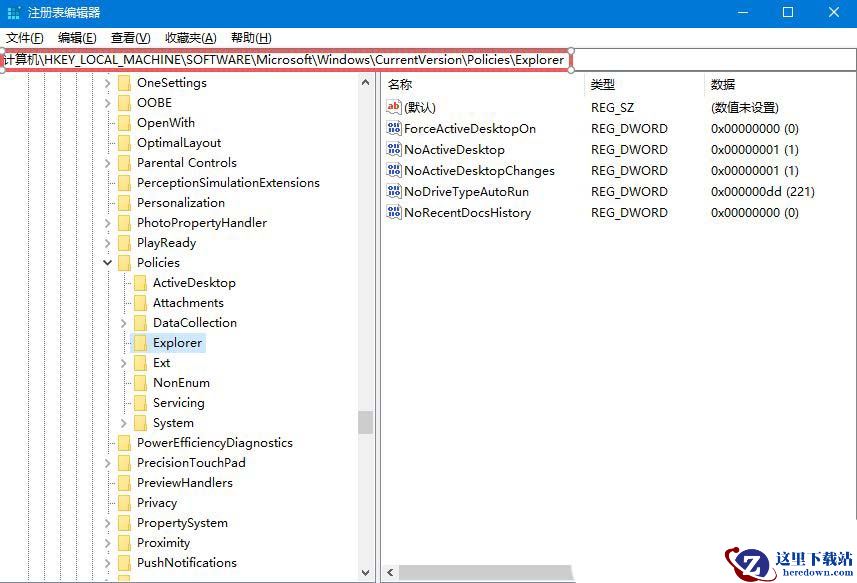Click the DWORD icon beside NoDriveTypeAutoRun
The image size is (857, 583).
click(394, 191)
